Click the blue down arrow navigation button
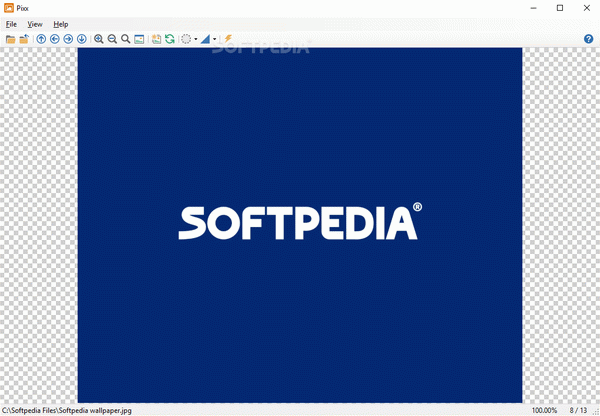 82,39
